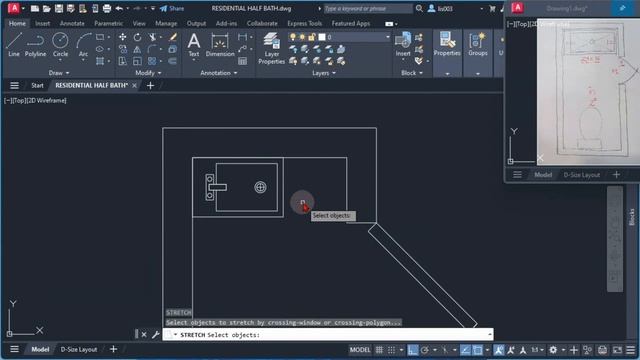This screenshot has height=360, width=640.
Task: Toggle snap mode in status bar
Action: point(391,350)
